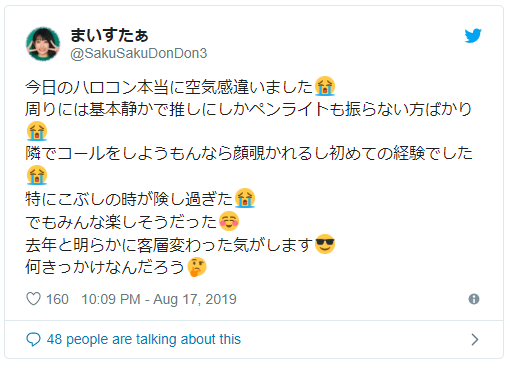Open '48 people are talking about this'
The image size is (510, 368).
pos(144,339)
